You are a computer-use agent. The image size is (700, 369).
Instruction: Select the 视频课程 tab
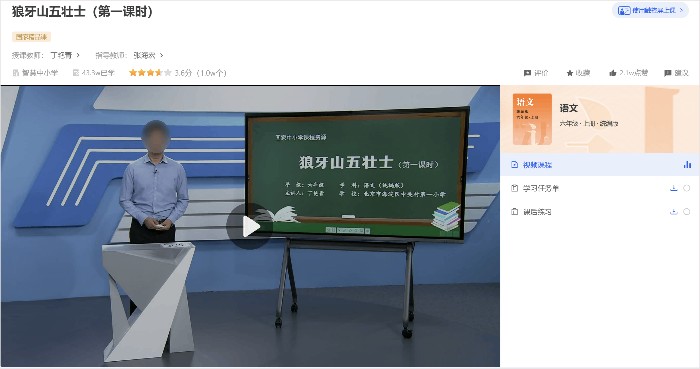pyautogui.click(x=600, y=165)
